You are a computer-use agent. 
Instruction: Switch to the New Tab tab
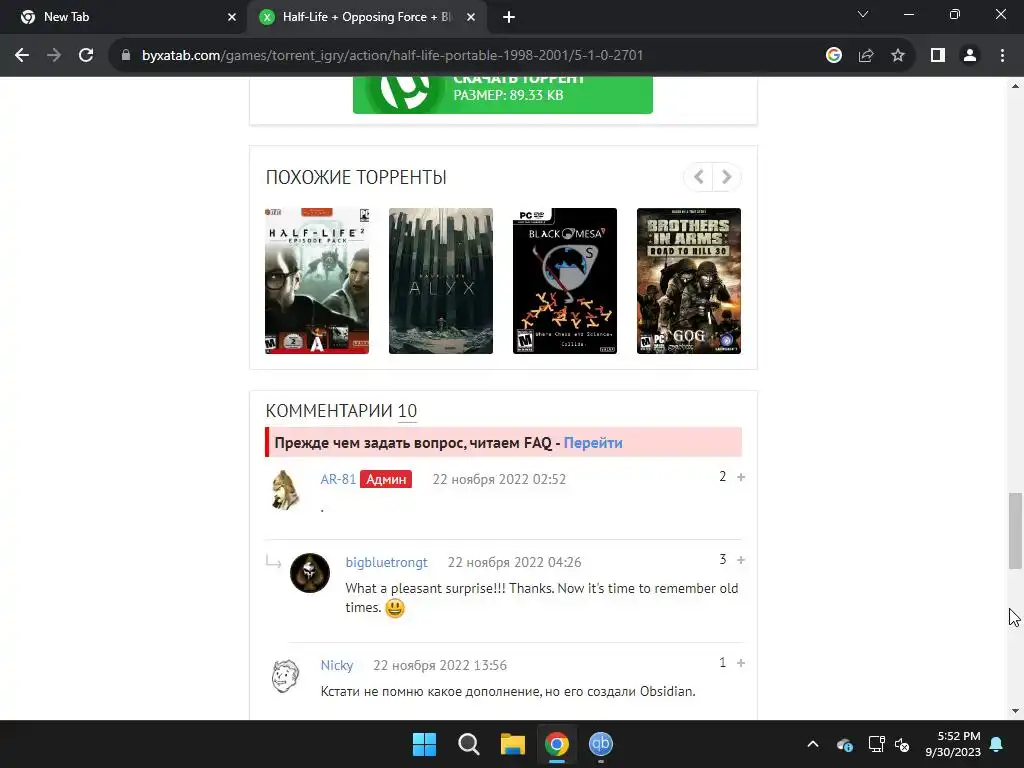pos(124,17)
